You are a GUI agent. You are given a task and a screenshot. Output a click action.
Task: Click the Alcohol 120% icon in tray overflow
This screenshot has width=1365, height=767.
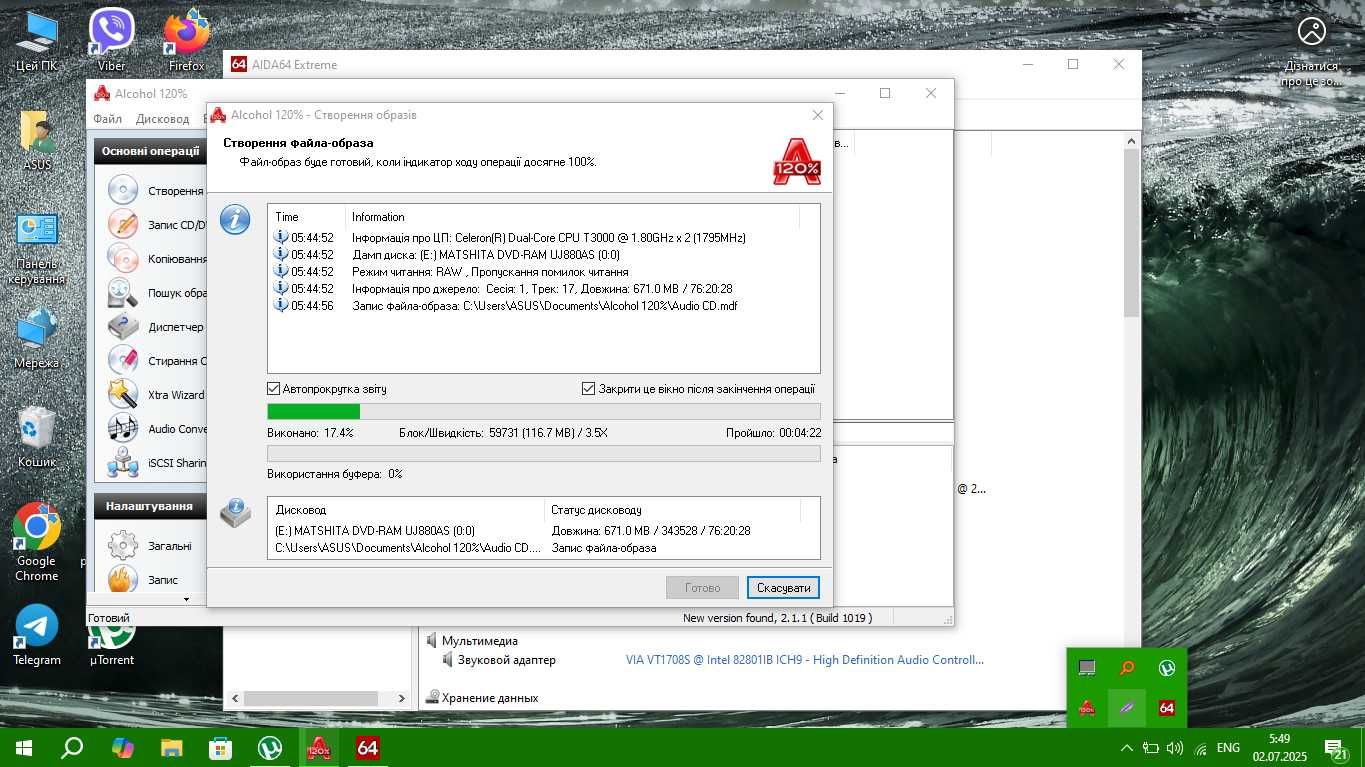pyautogui.click(x=1087, y=708)
